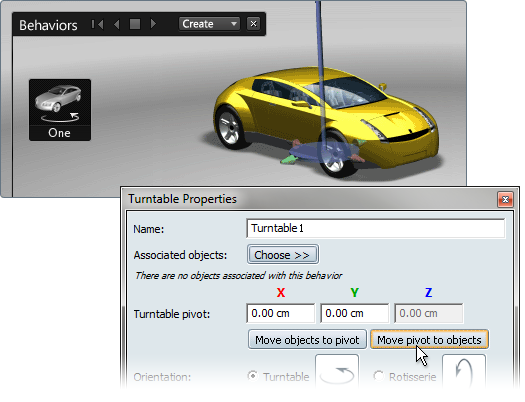This screenshot has height=402, width=525.
Task: Close the Behaviors panel bar
Action: (x=253, y=24)
